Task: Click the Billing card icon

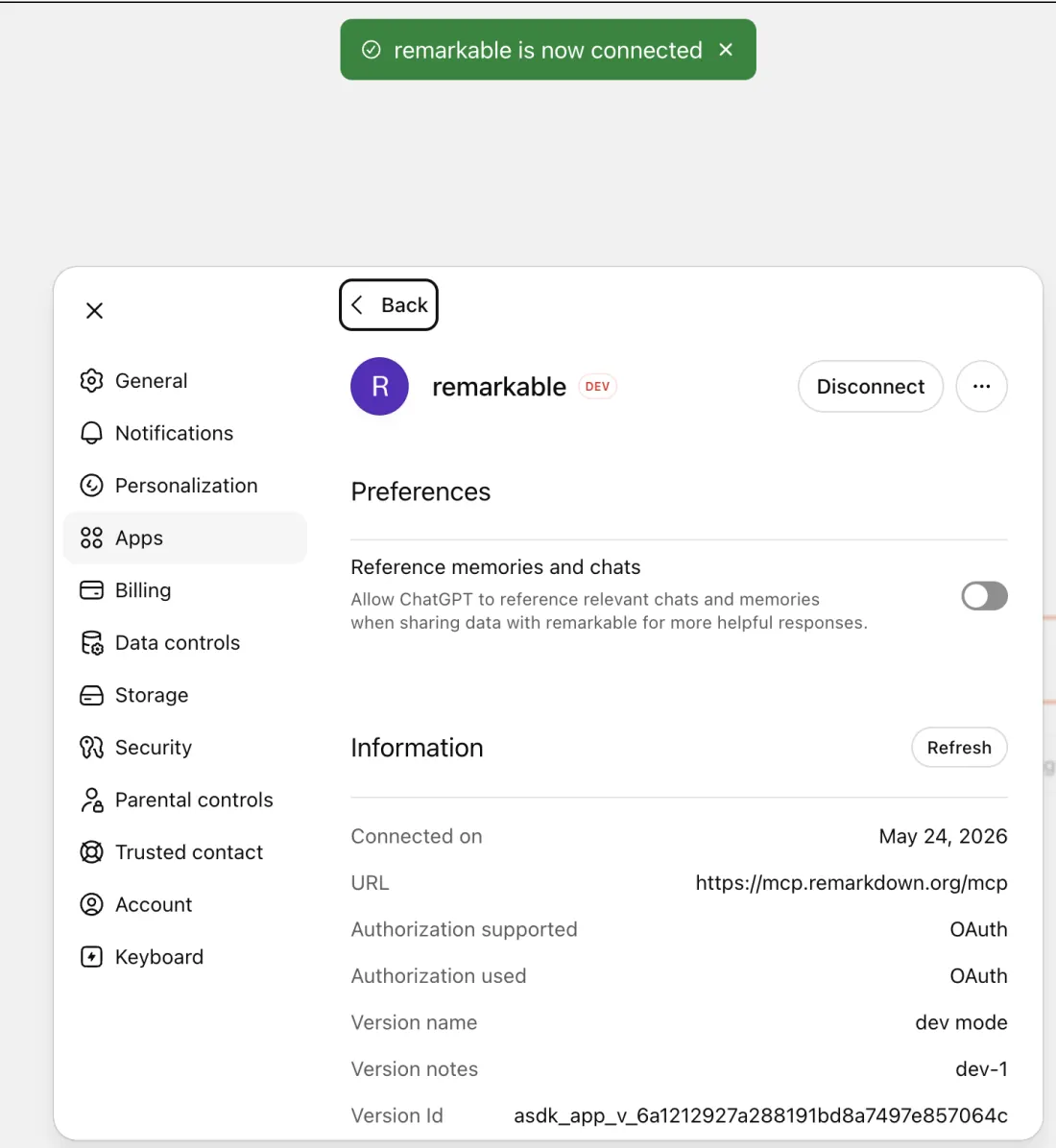Action: 91,590
